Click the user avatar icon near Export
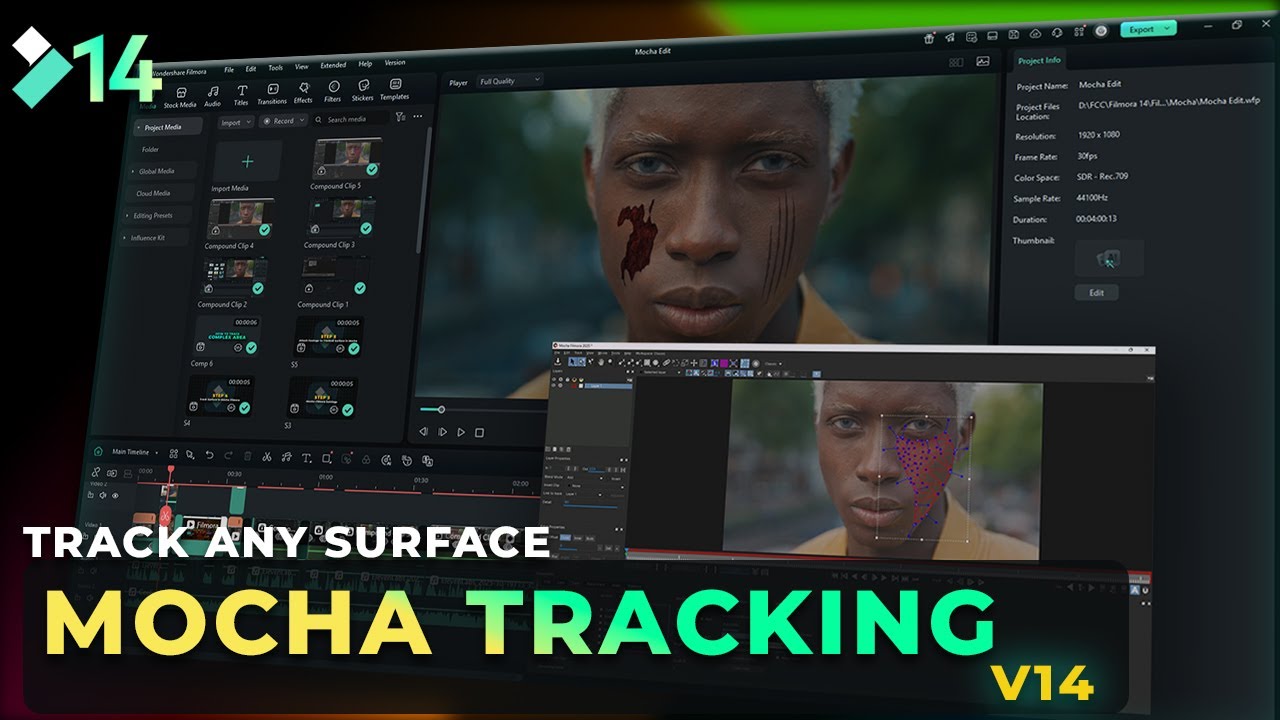The image size is (1280, 720). pos(1101,31)
